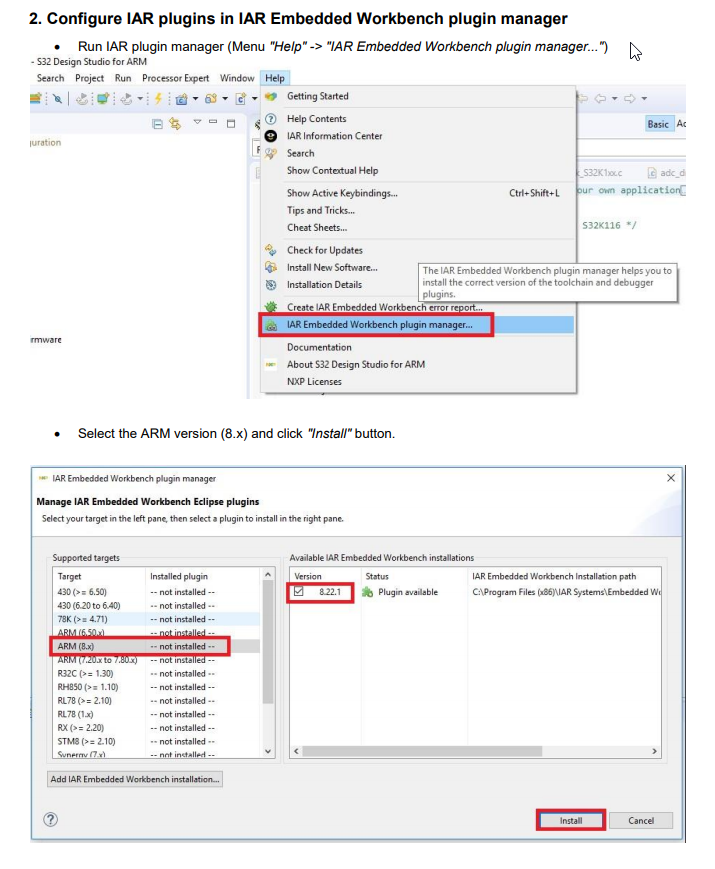Viewport: 715px width, 869px height.
Task: Click the installations scroll right arrow
Action: [x=655, y=751]
